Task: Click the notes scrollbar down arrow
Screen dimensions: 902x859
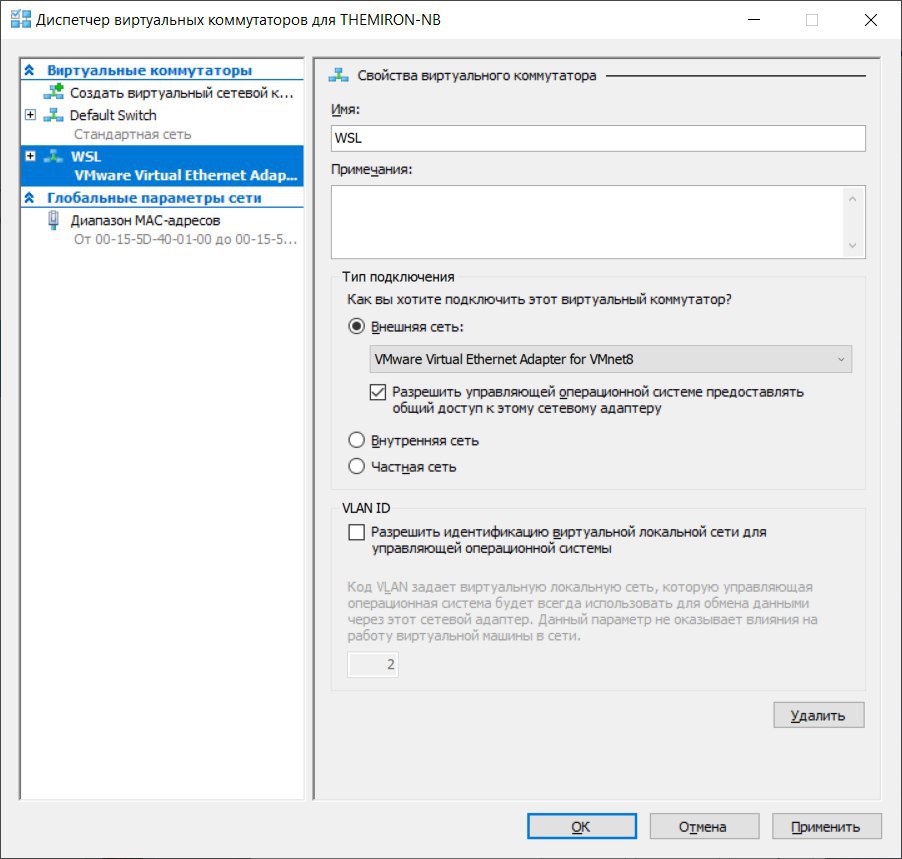Action: click(853, 246)
